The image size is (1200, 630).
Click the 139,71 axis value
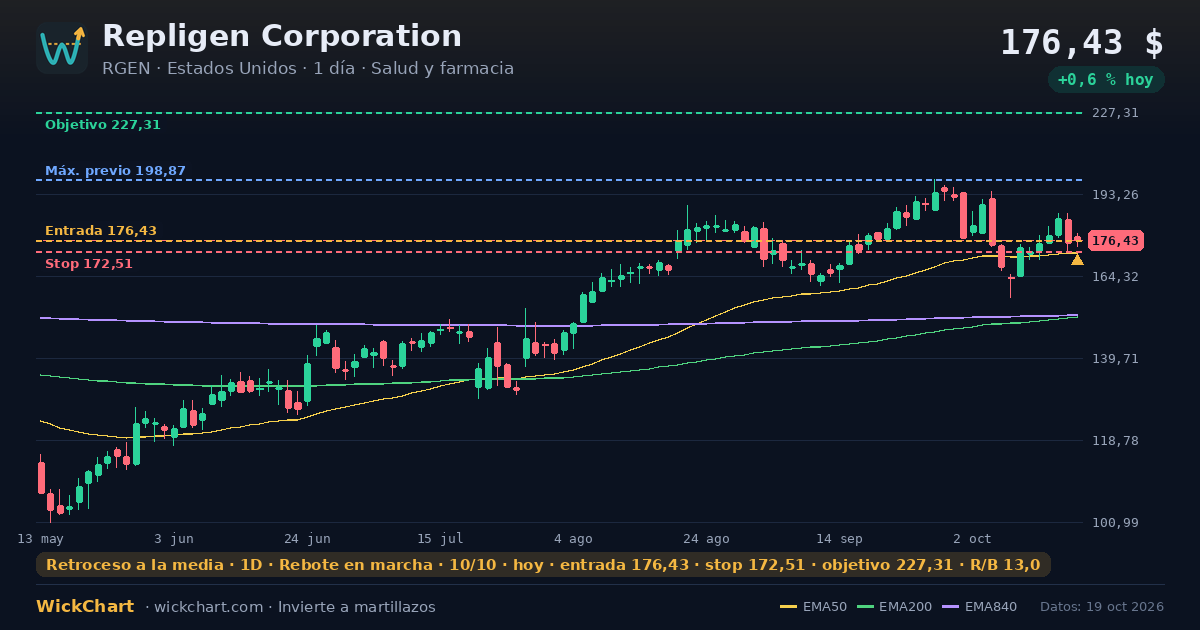(1115, 358)
